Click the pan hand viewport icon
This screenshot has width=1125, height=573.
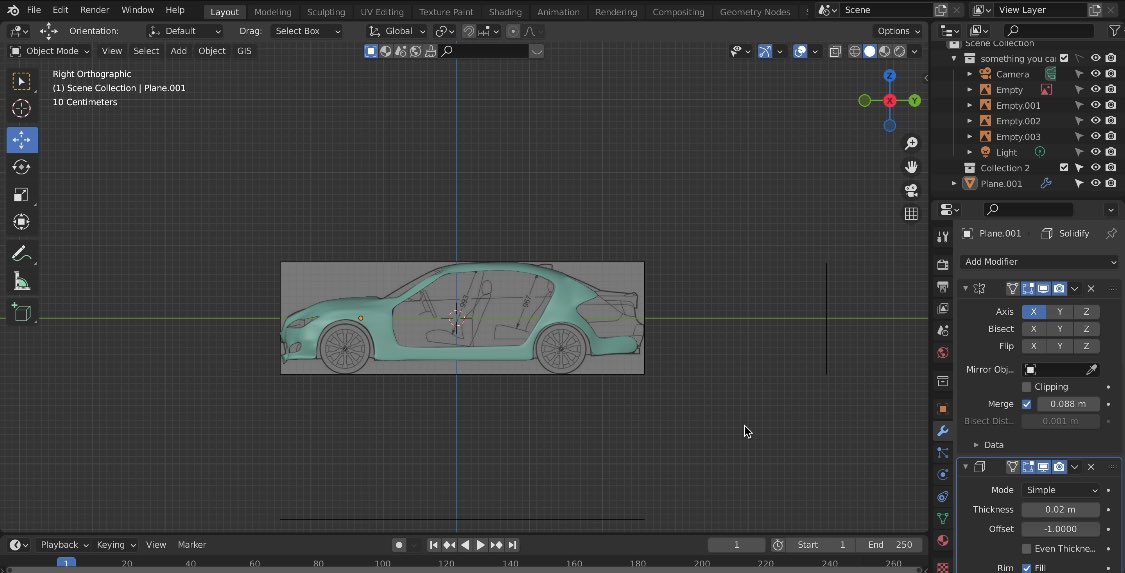coord(911,167)
